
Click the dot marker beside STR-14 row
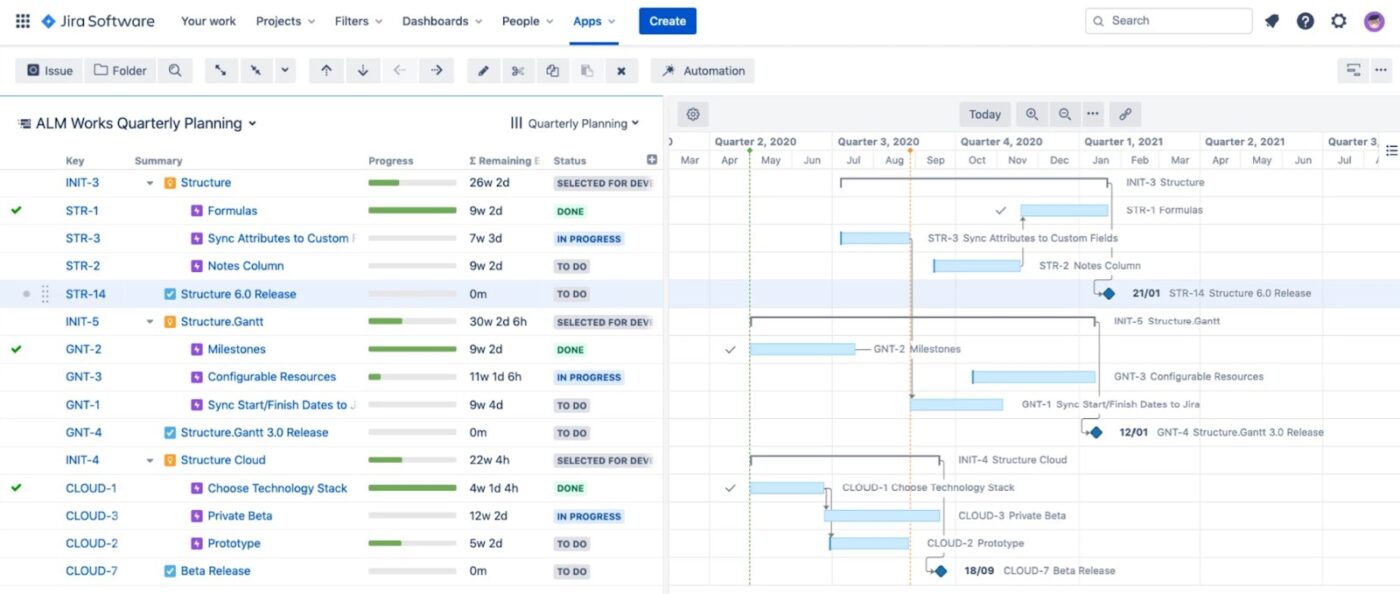(x=26, y=294)
